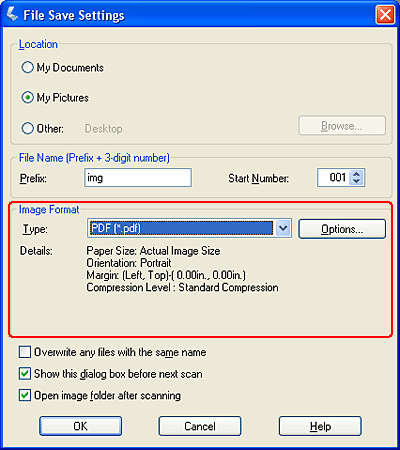Viewport: 400px width, 450px height.
Task: Select the My Documents location
Action: (27, 67)
